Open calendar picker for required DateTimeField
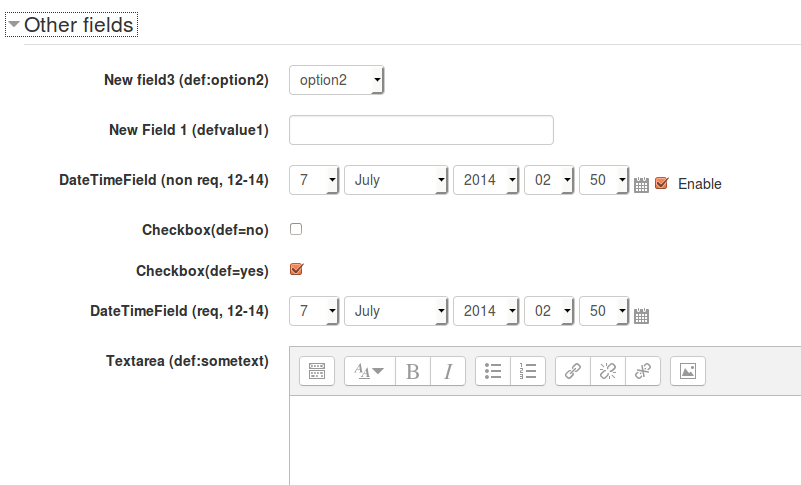 point(641,315)
